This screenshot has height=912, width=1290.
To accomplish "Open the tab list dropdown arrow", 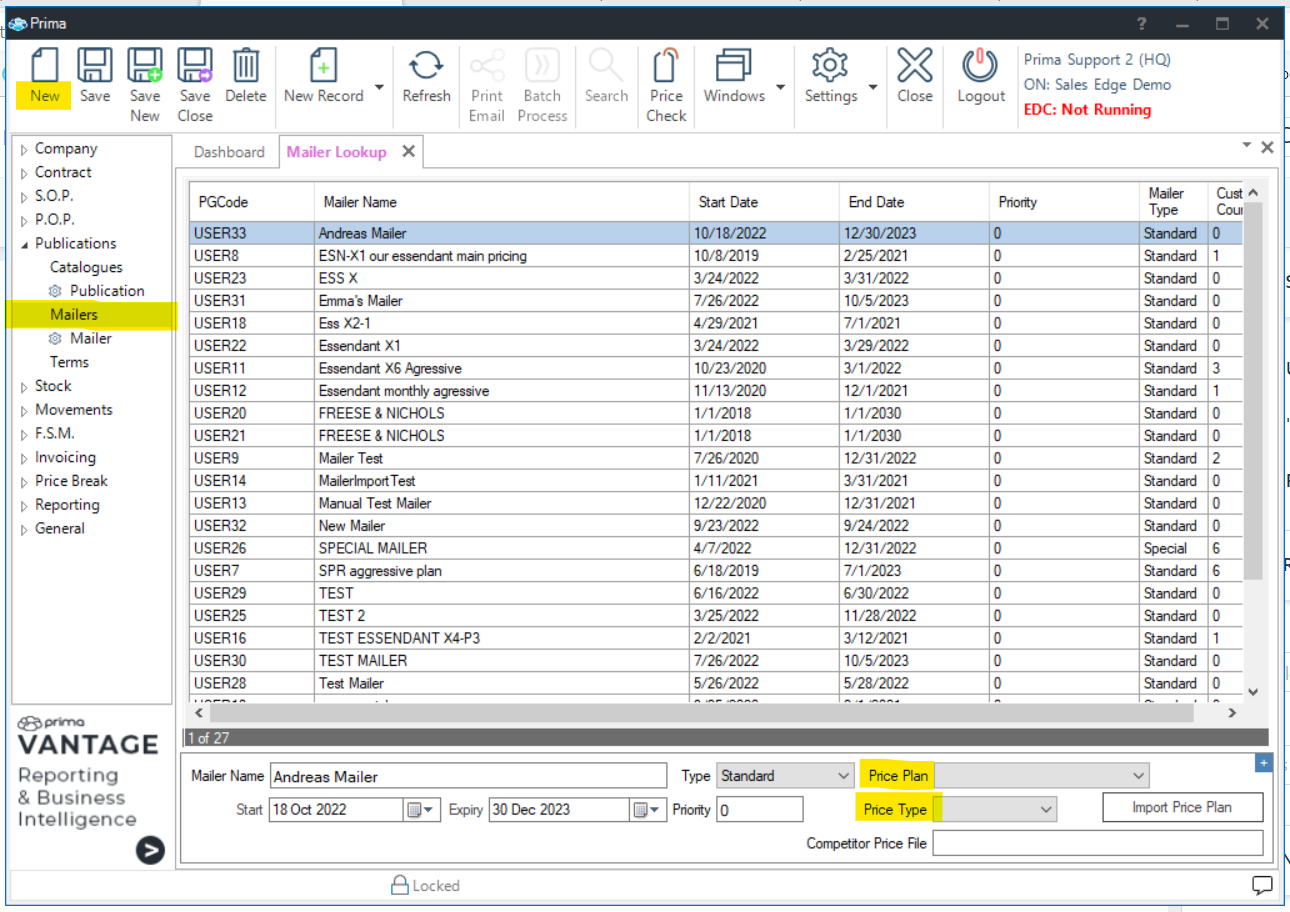I will [x=1247, y=146].
